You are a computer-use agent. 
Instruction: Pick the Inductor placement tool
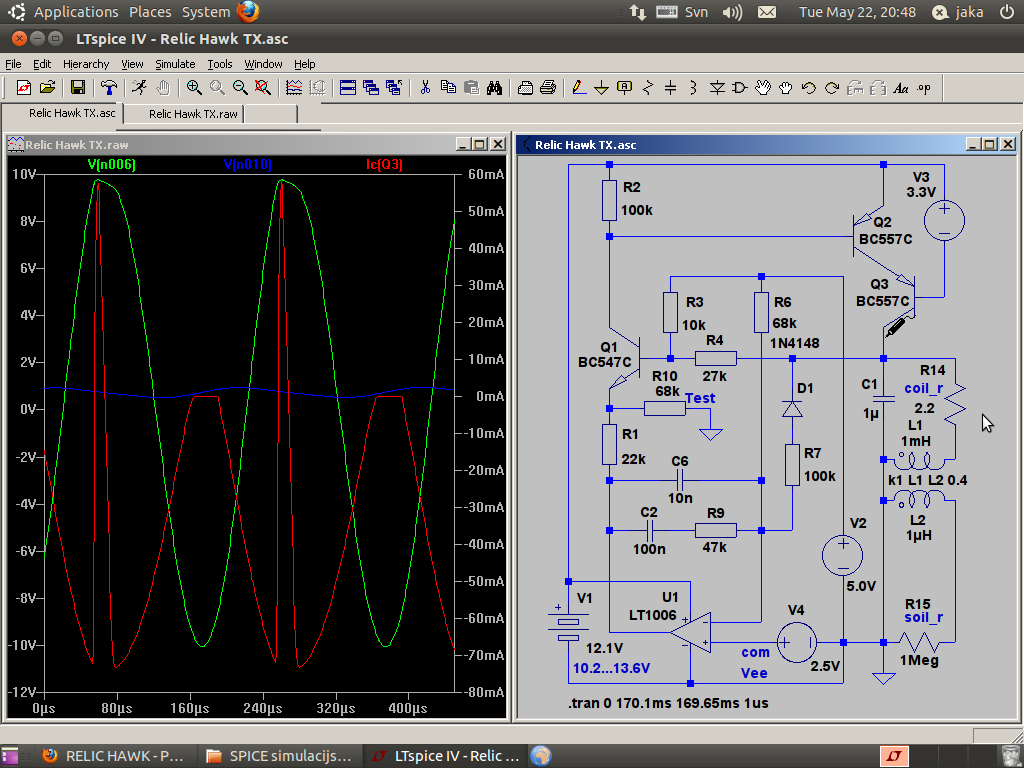694,88
